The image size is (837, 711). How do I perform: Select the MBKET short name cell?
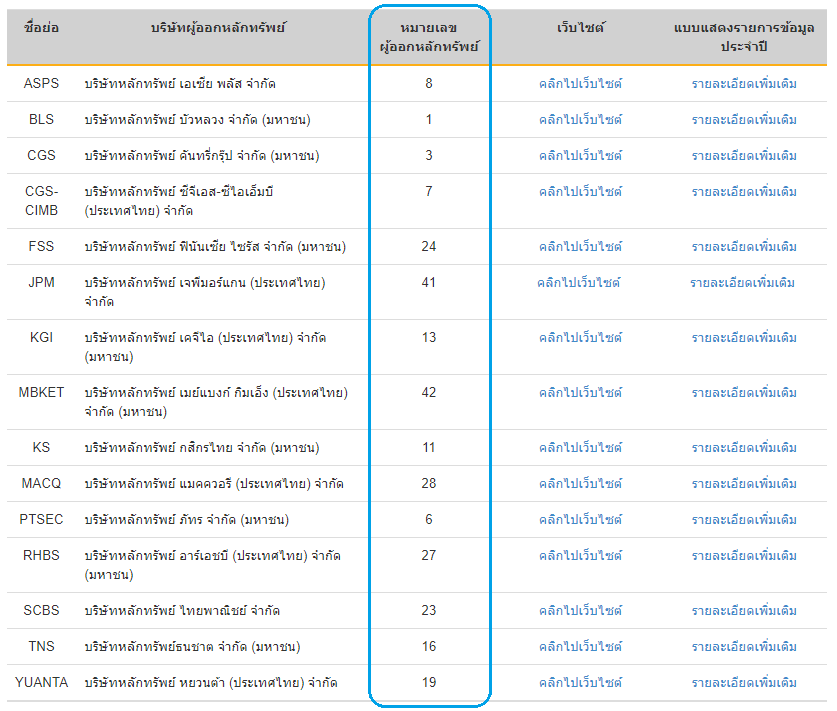pyautogui.click(x=41, y=392)
